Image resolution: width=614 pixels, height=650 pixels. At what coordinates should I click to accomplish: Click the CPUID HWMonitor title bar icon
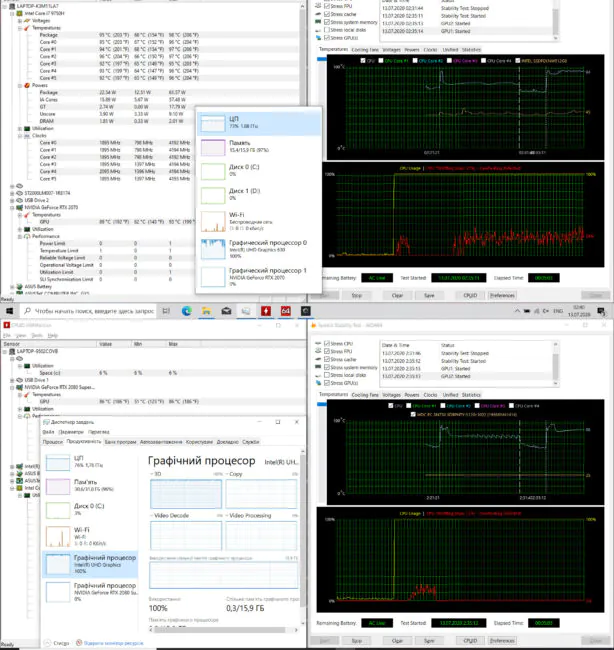tap(6, 325)
